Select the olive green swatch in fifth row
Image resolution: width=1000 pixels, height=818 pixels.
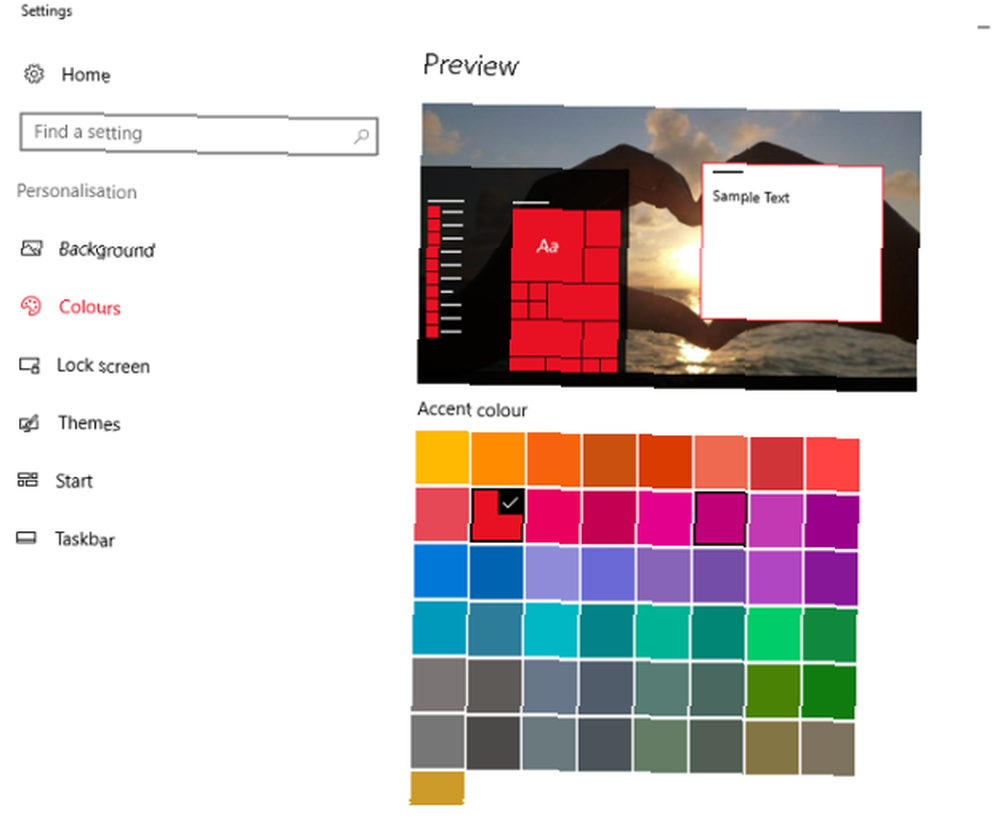point(773,691)
